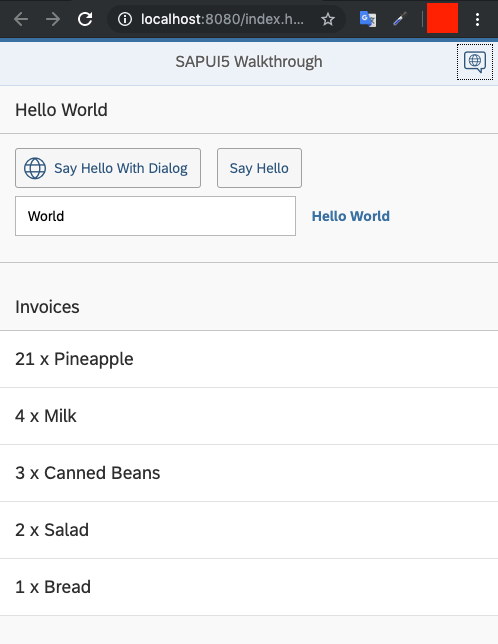Select the 2 x Salad invoice
This screenshot has width=498, height=644.
point(249,530)
